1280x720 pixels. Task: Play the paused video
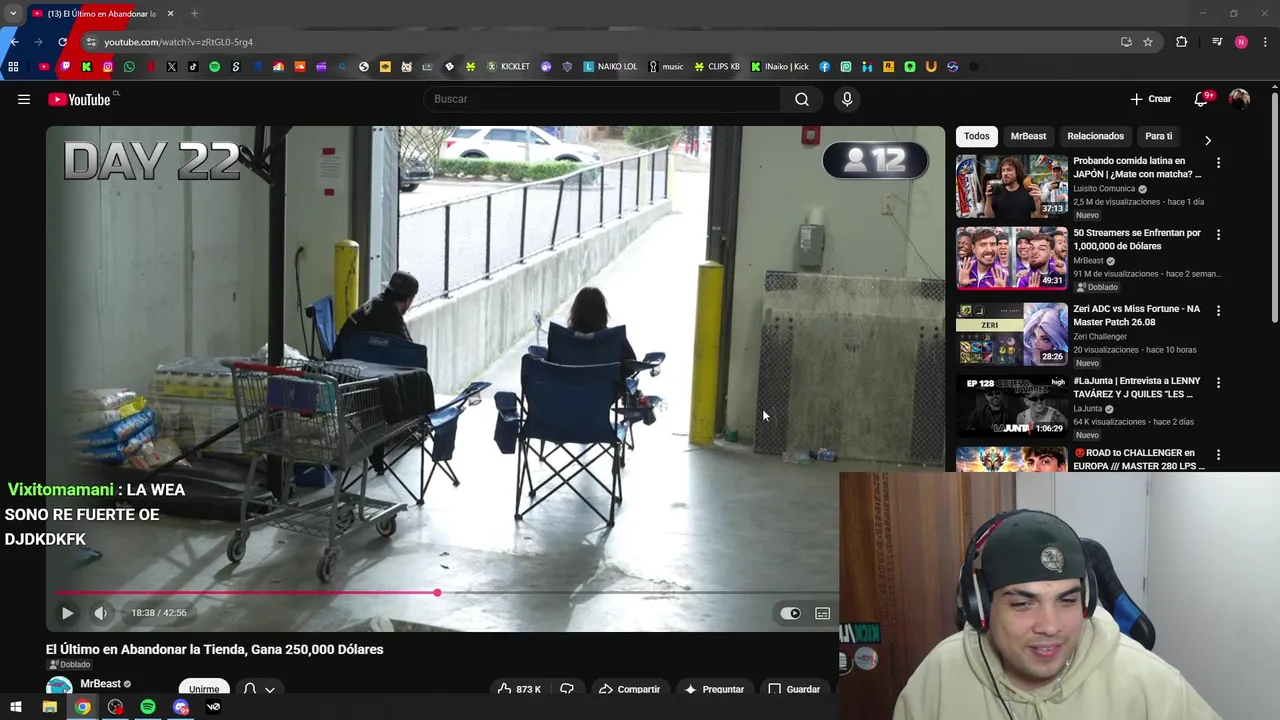coord(67,613)
